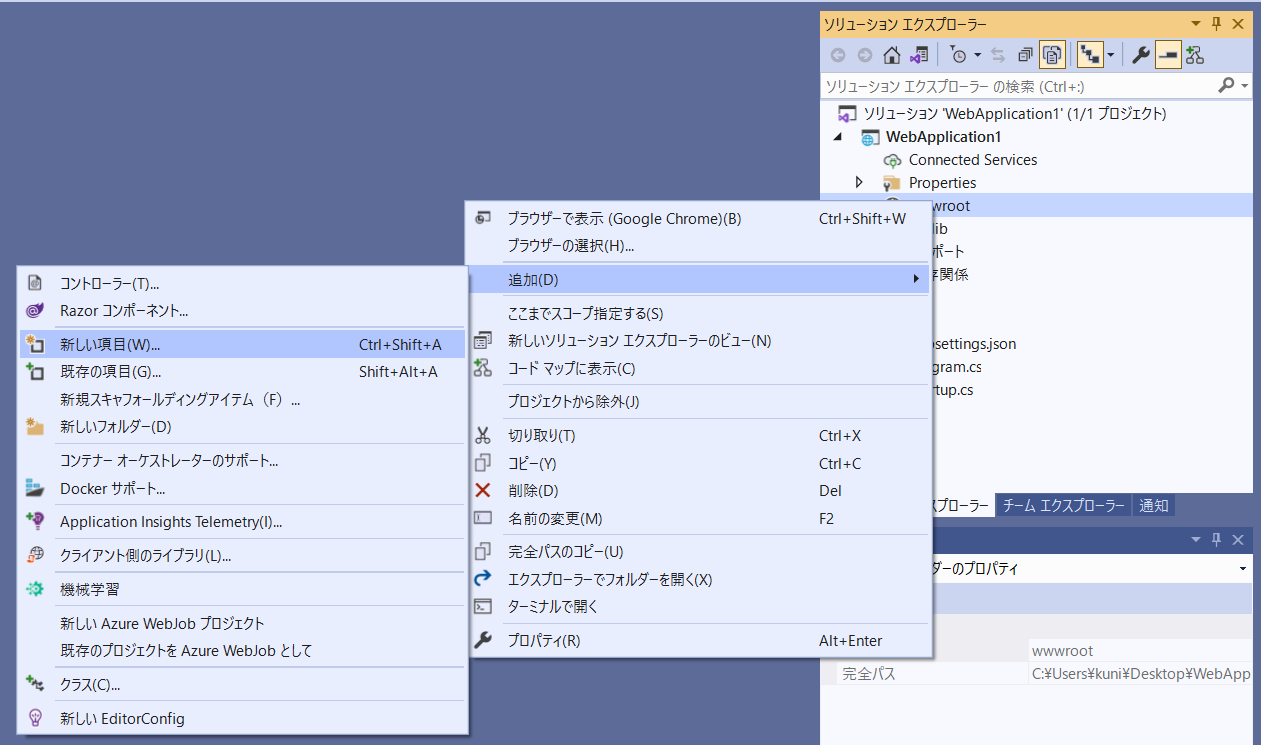The image size is (1261, 745).
Task: Click the scissors 切り取り(T) item
Action: (x=698, y=436)
